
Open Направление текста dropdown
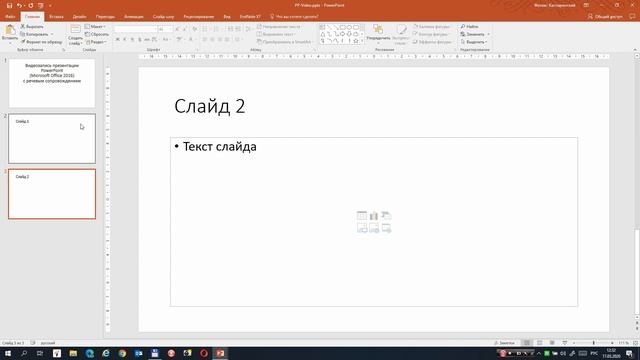[x=280, y=27]
